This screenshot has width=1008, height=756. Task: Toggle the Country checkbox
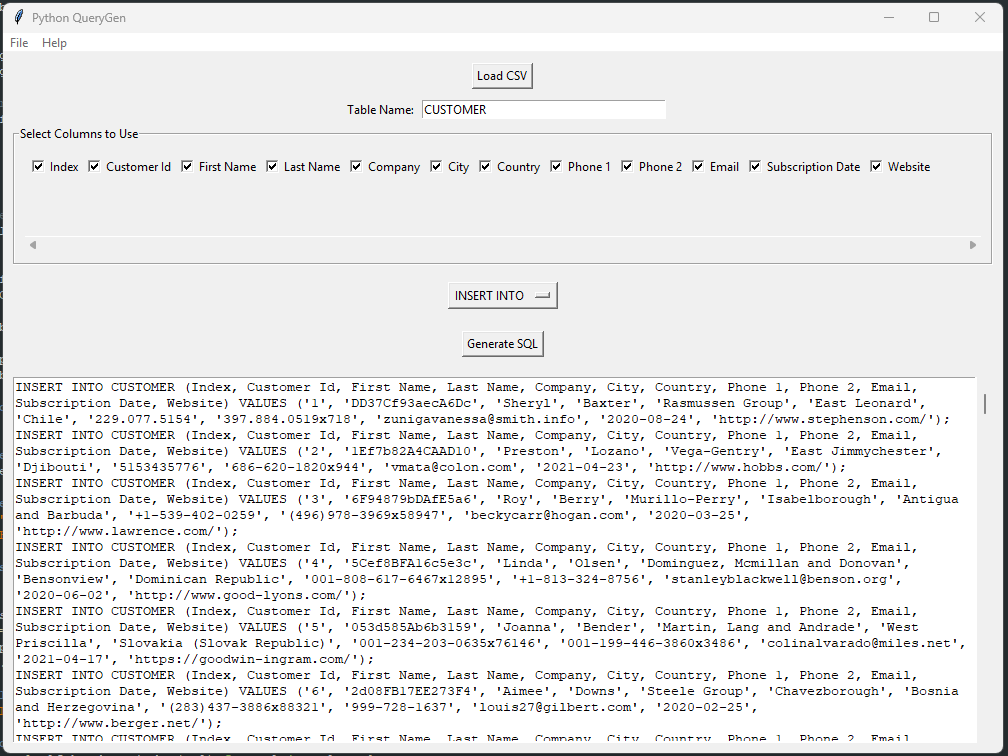[485, 166]
